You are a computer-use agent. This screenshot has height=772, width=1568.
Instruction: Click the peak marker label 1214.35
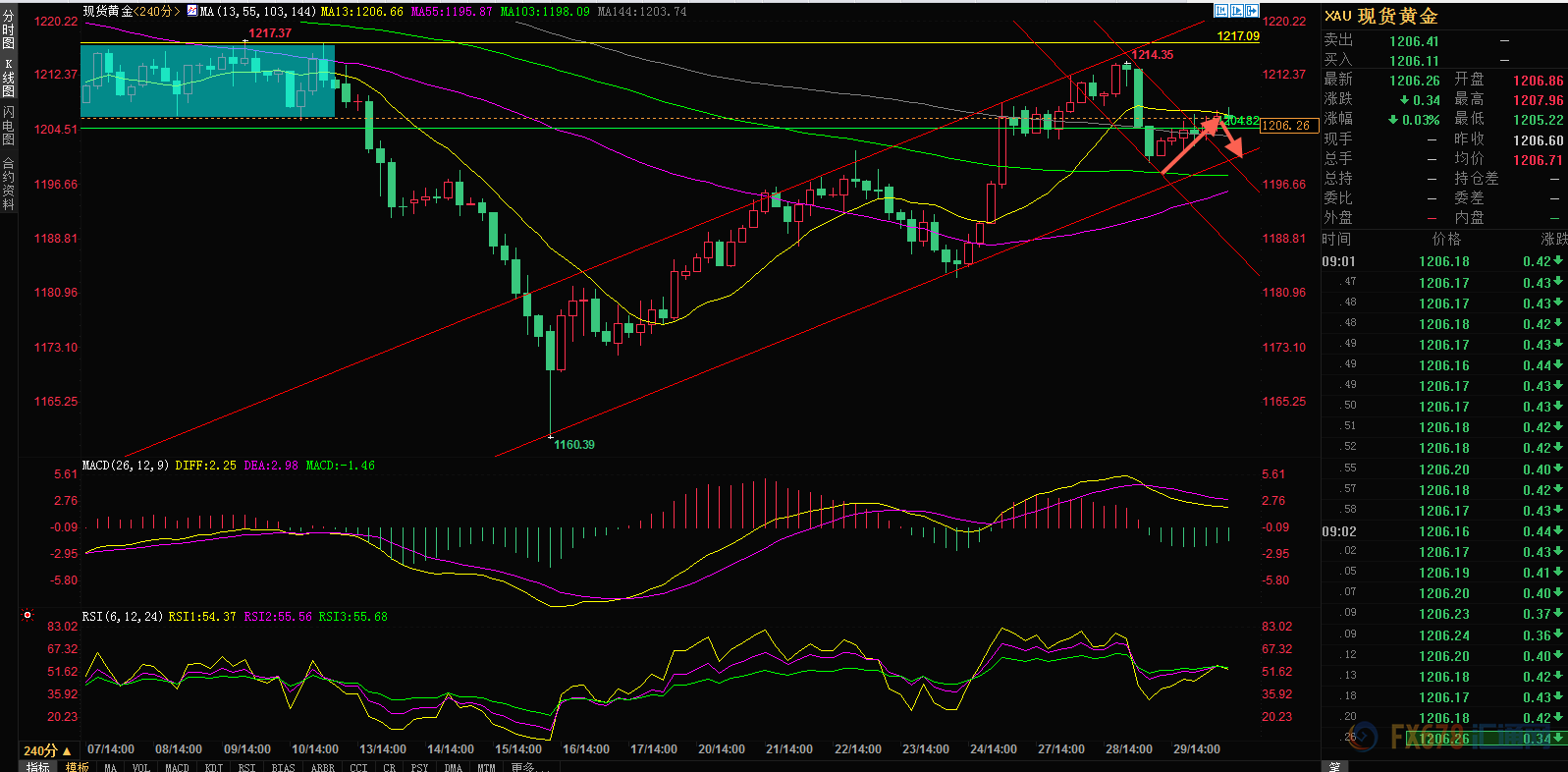tap(1153, 55)
